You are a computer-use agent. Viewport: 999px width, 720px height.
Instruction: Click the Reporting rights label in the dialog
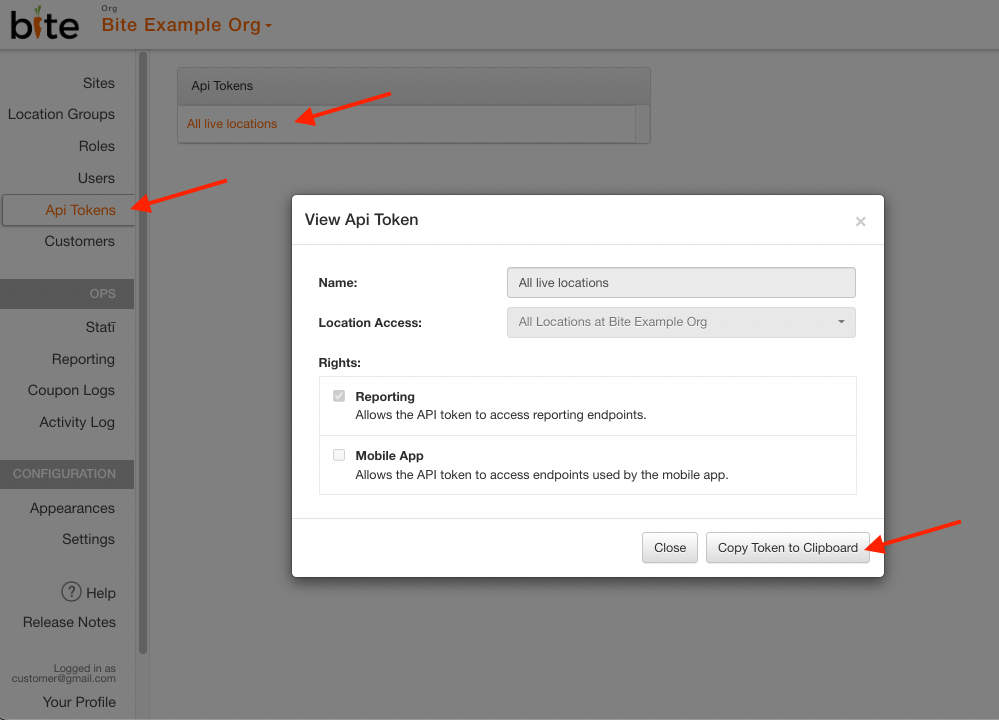(x=385, y=397)
